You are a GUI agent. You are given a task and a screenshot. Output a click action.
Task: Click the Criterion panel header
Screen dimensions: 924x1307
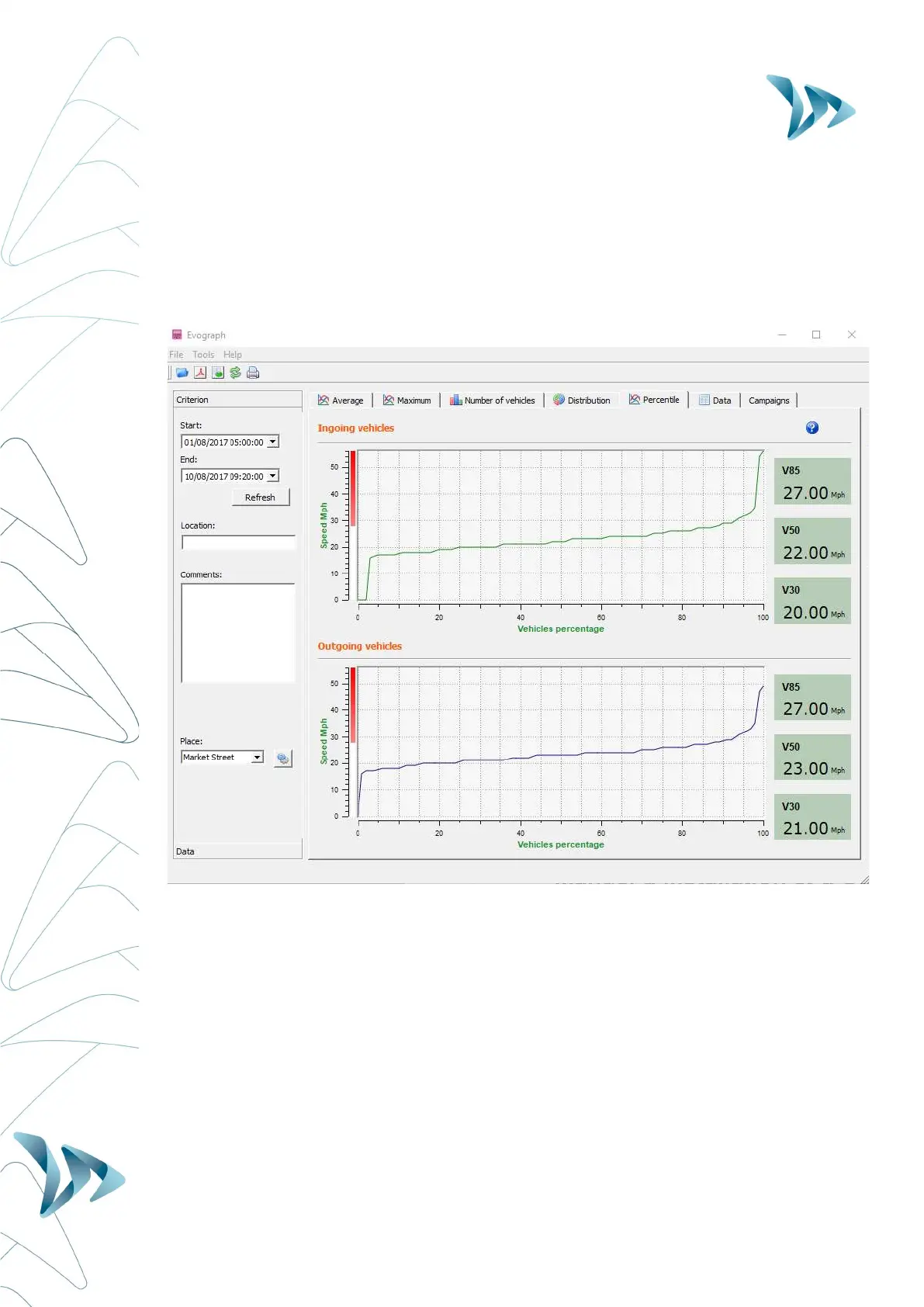237,400
